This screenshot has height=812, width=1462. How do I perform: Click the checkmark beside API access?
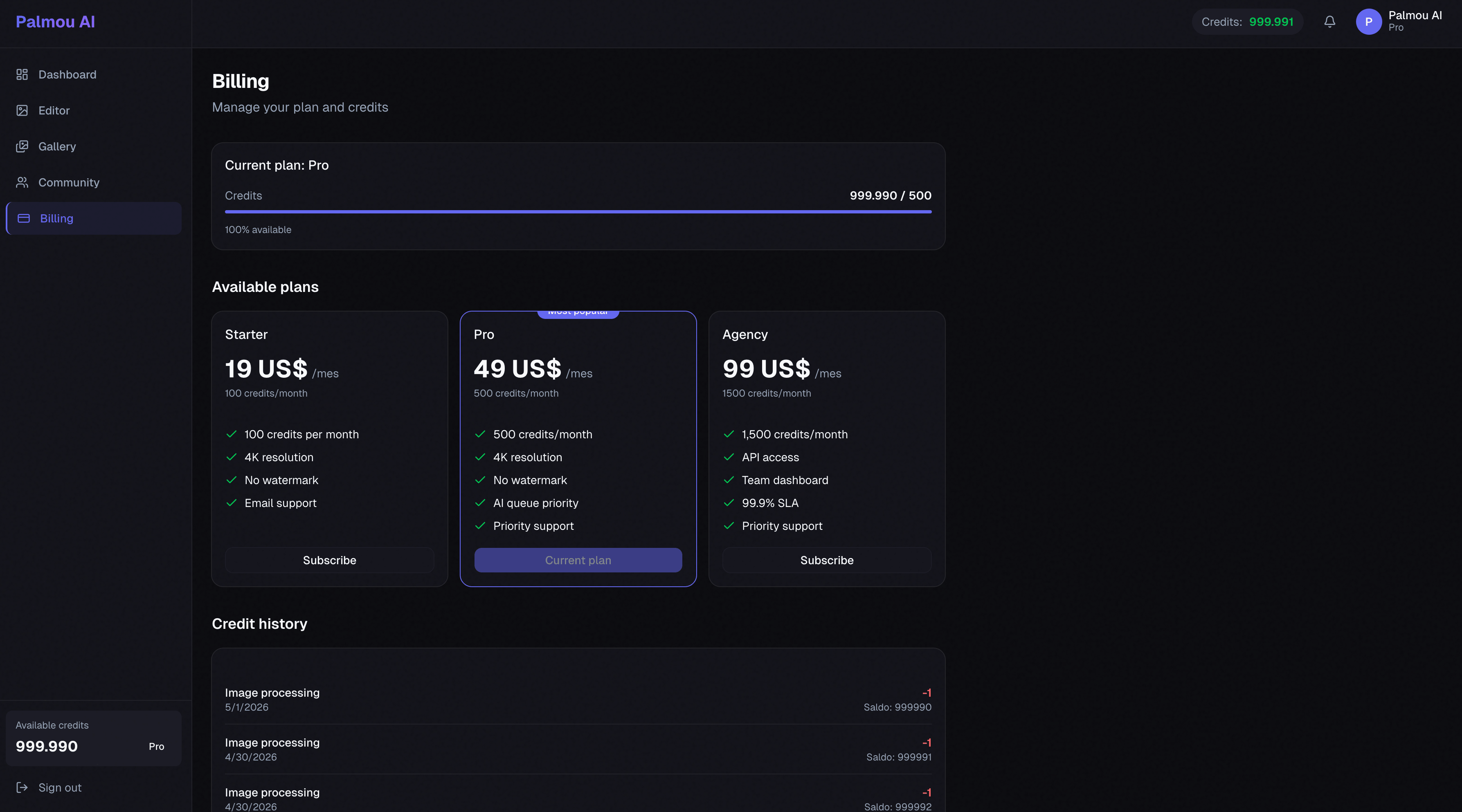(729, 457)
